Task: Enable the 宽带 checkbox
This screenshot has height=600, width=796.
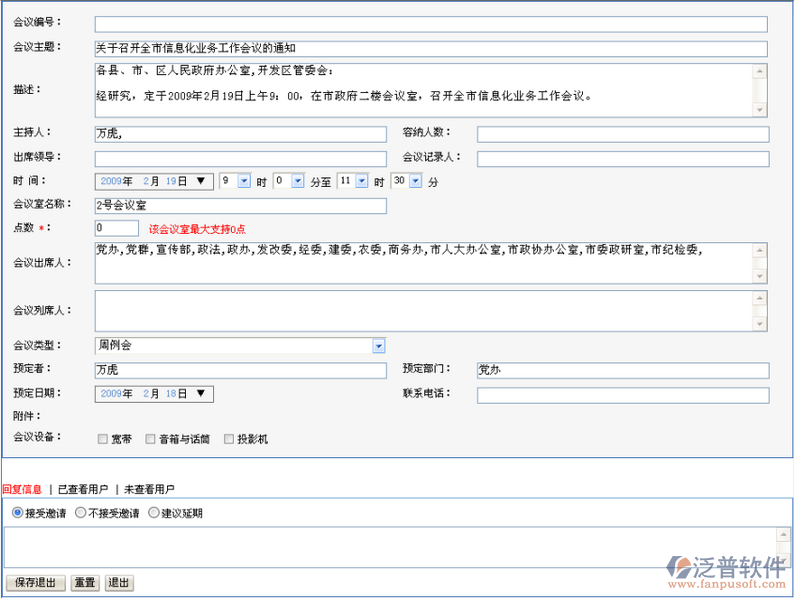Action: (103, 439)
